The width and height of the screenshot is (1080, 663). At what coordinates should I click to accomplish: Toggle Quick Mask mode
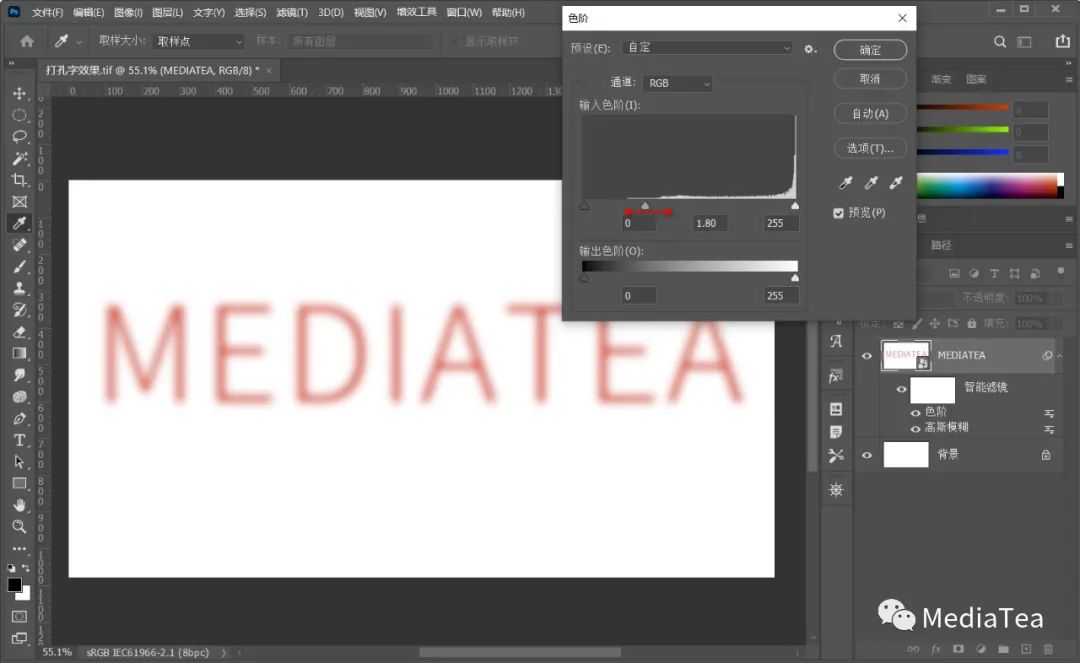(x=19, y=616)
